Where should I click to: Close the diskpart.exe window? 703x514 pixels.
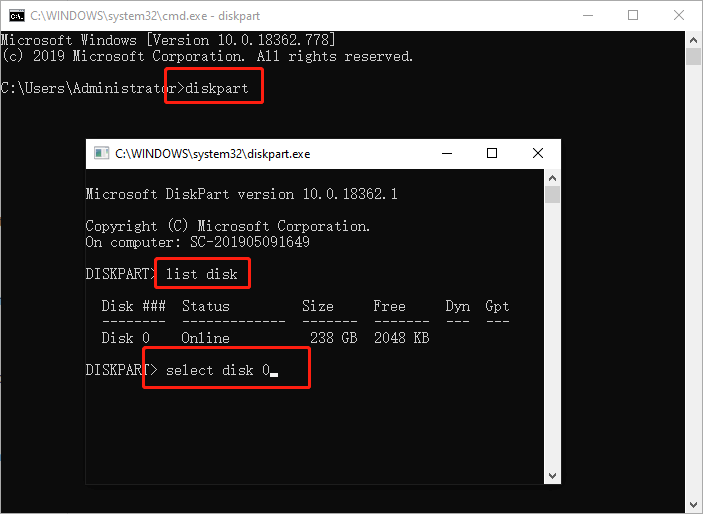[x=538, y=153]
